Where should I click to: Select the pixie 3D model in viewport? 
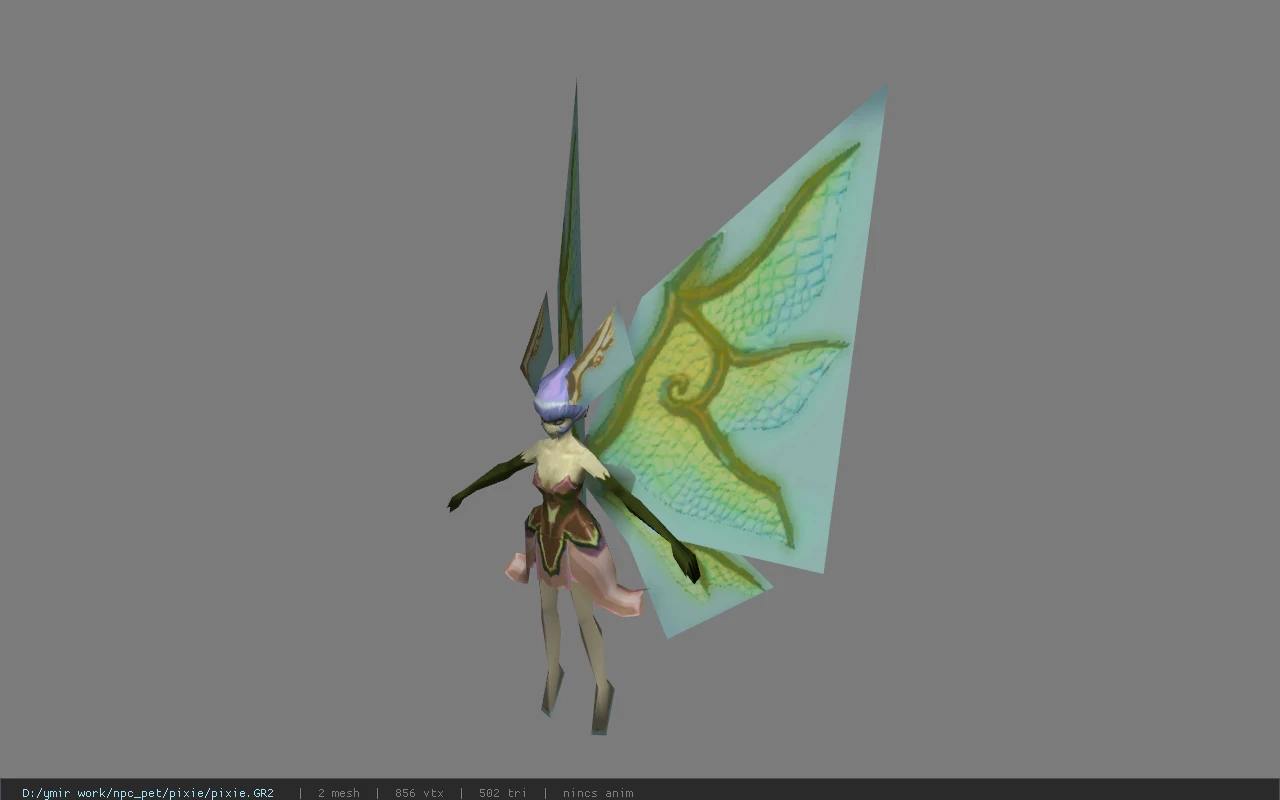(667, 409)
